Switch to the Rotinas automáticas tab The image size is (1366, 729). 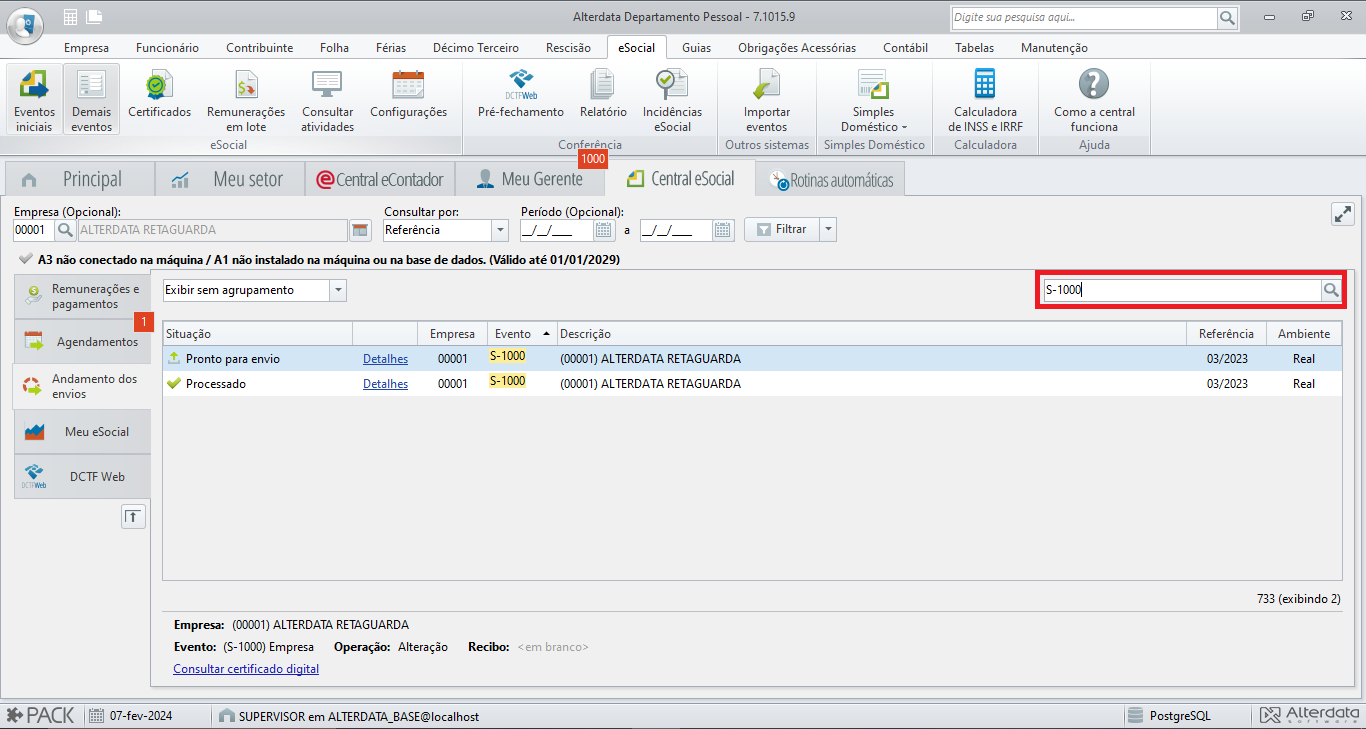831,180
